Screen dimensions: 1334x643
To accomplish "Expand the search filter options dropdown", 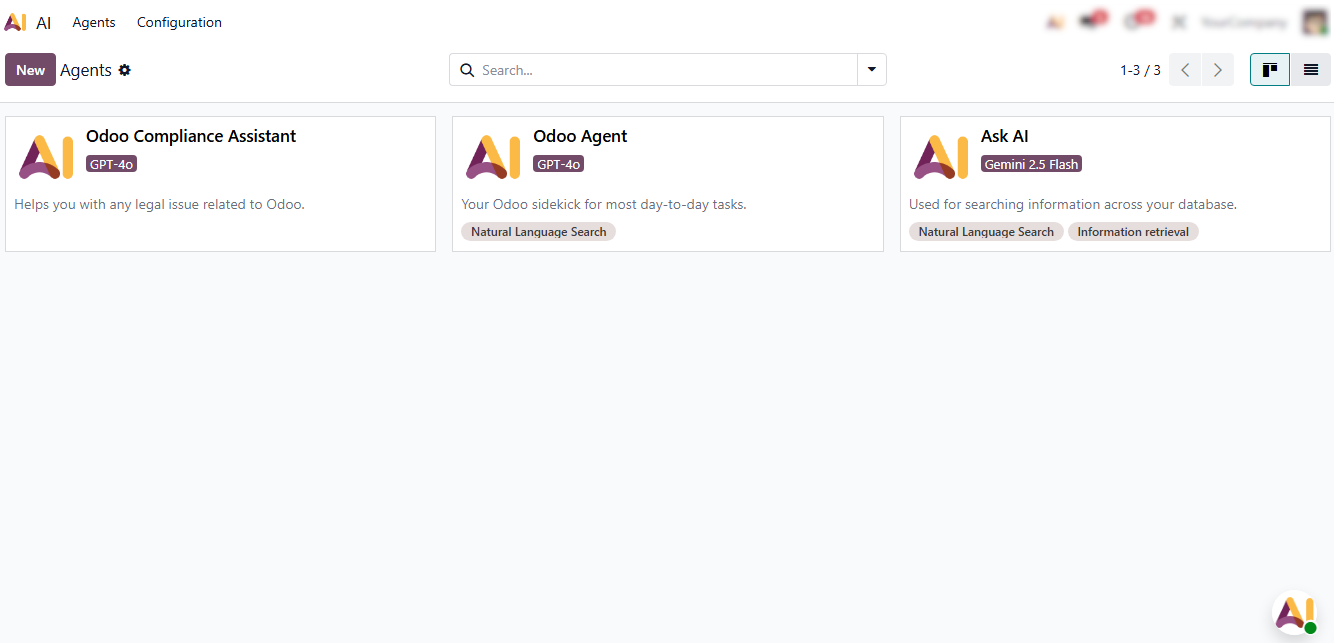I will click(871, 70).
